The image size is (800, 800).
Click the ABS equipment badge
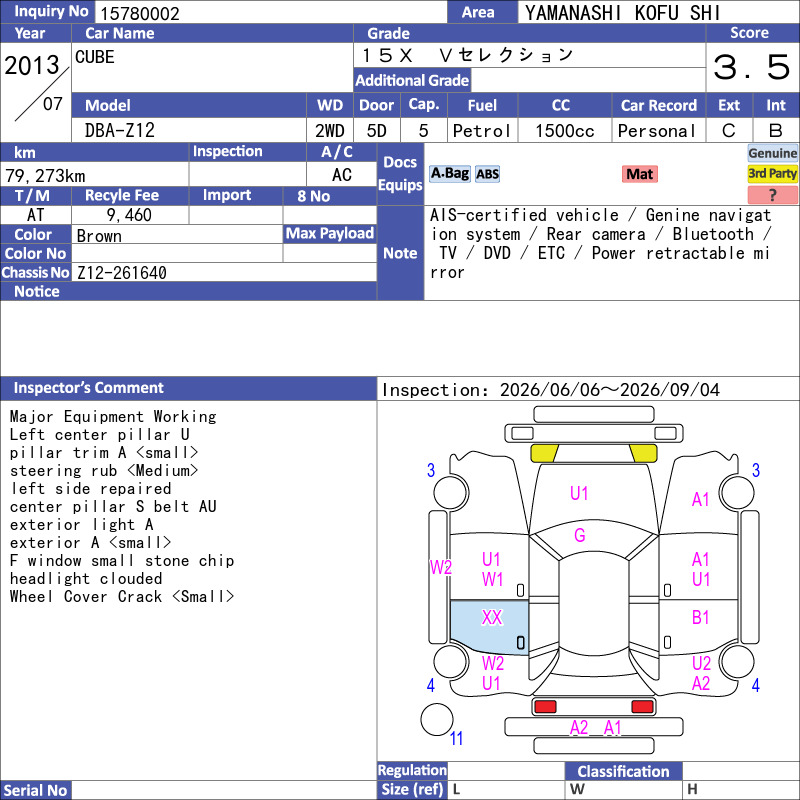[x=487, y=174]
